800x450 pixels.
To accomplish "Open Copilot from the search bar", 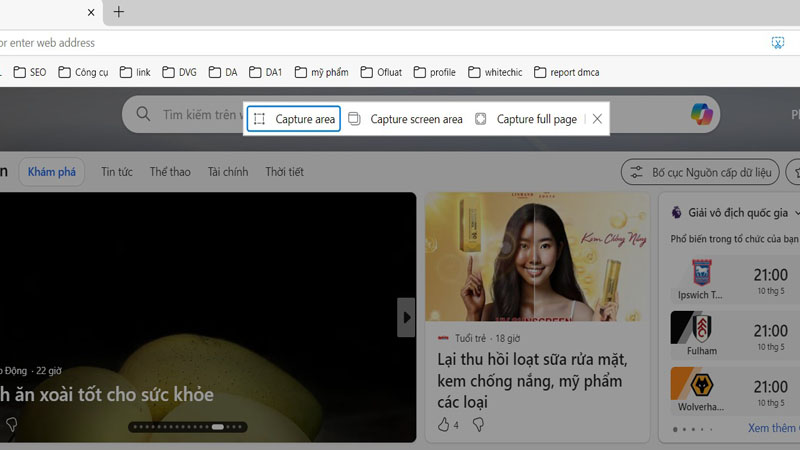I will point(702,114).
